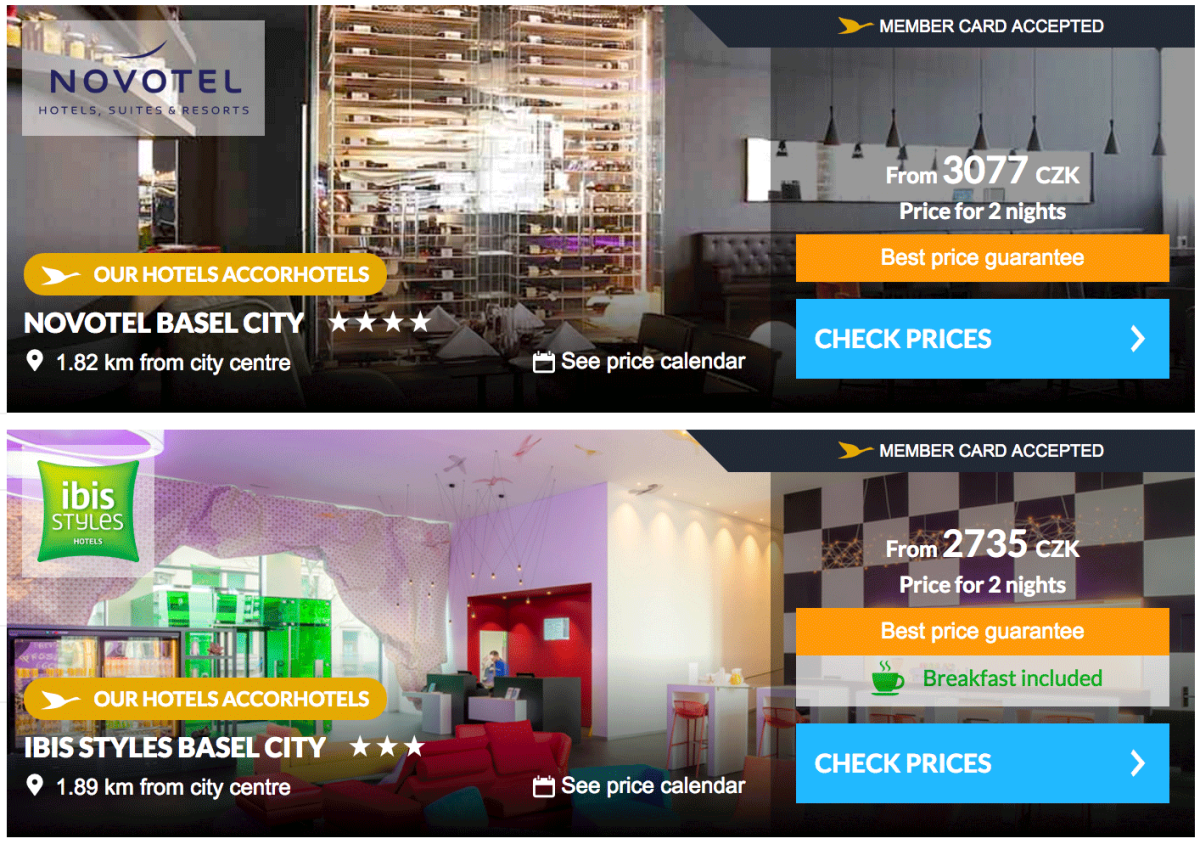Open ibis Styles See price calendar link

(x=653, y=786)
